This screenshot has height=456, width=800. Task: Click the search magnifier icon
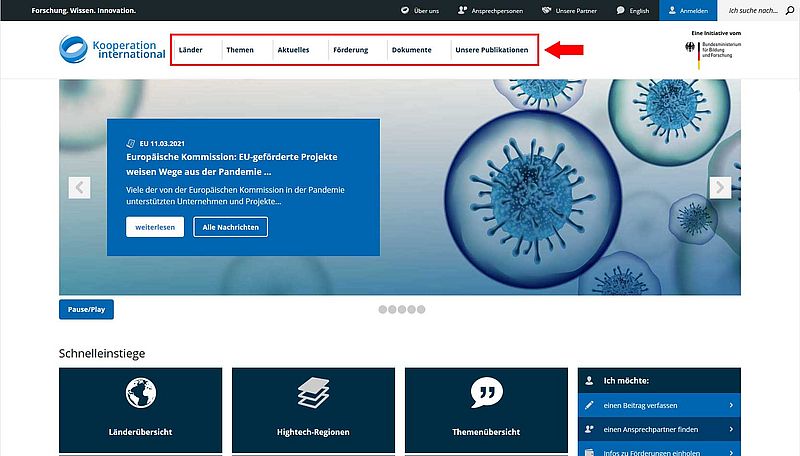789,10
